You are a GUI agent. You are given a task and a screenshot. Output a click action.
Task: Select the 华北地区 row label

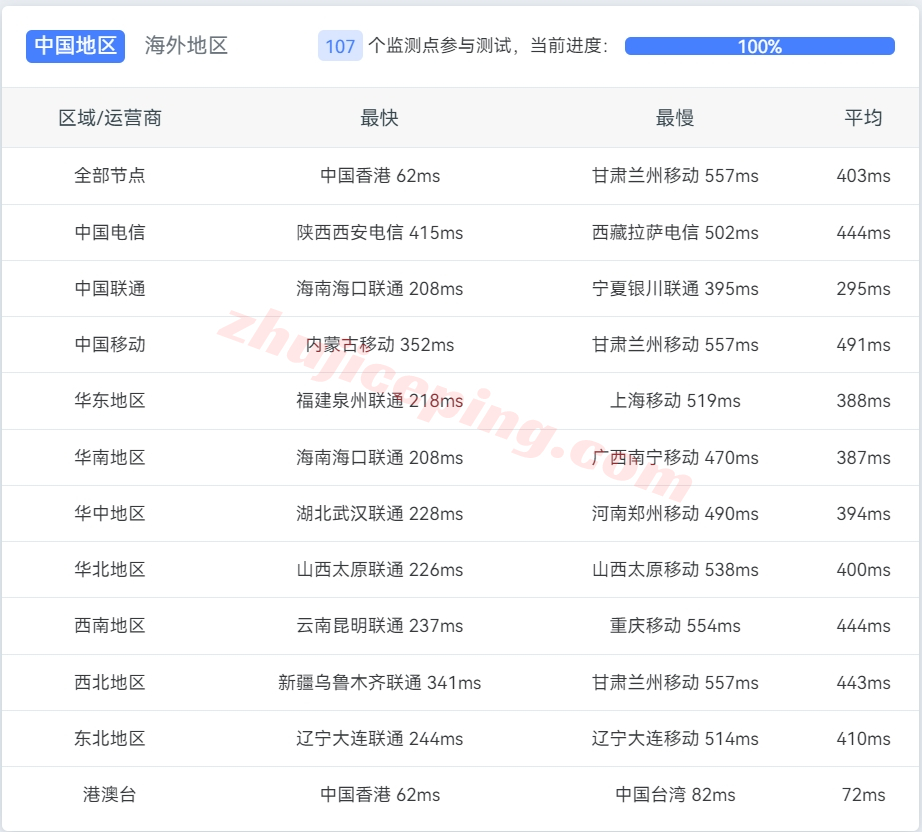110,569
